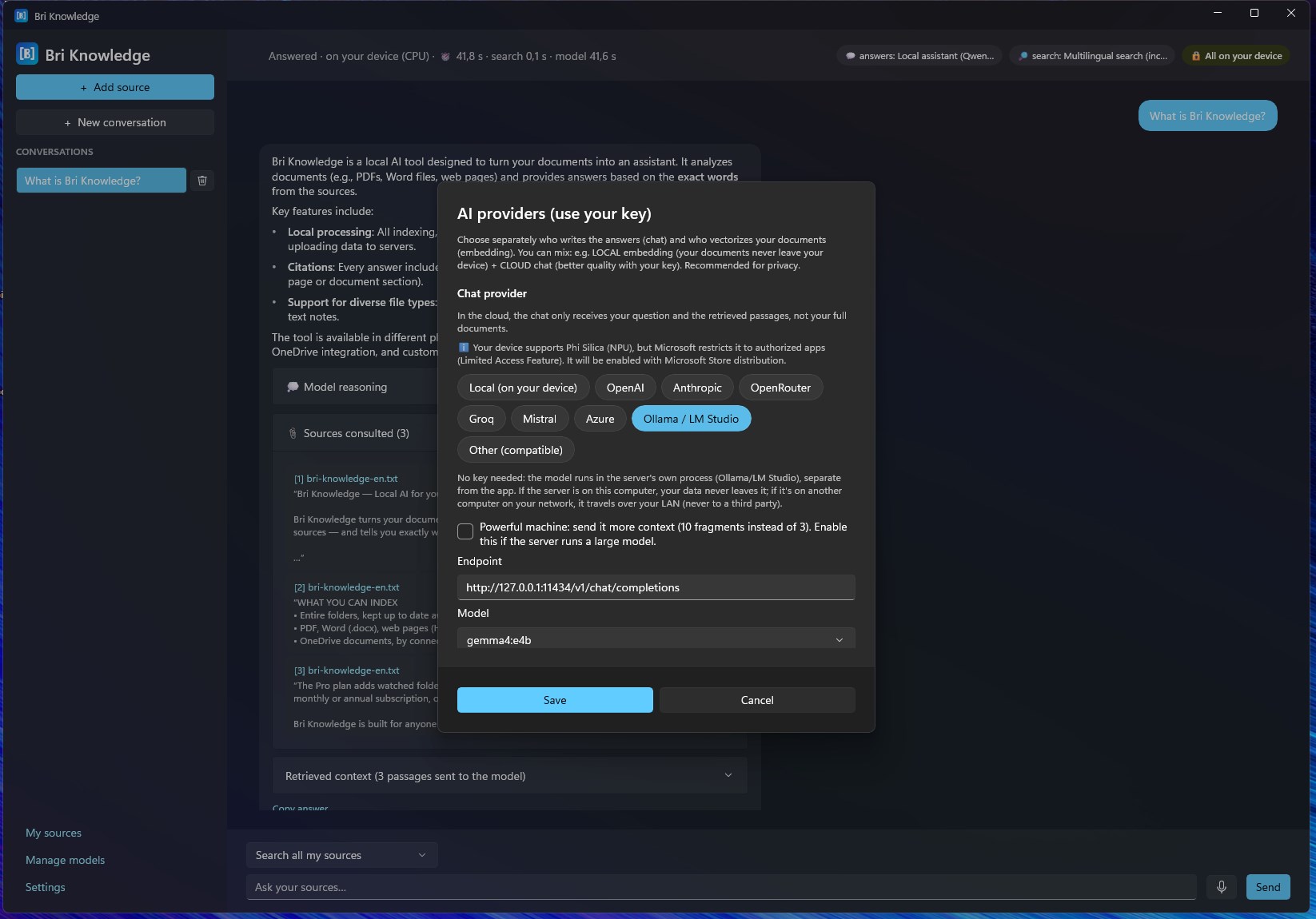Viewport: 1316px width, 919px height.
Task: Open 'Manage models' in the sidebar
Action: pyautogui.click(x=65, y=860)
